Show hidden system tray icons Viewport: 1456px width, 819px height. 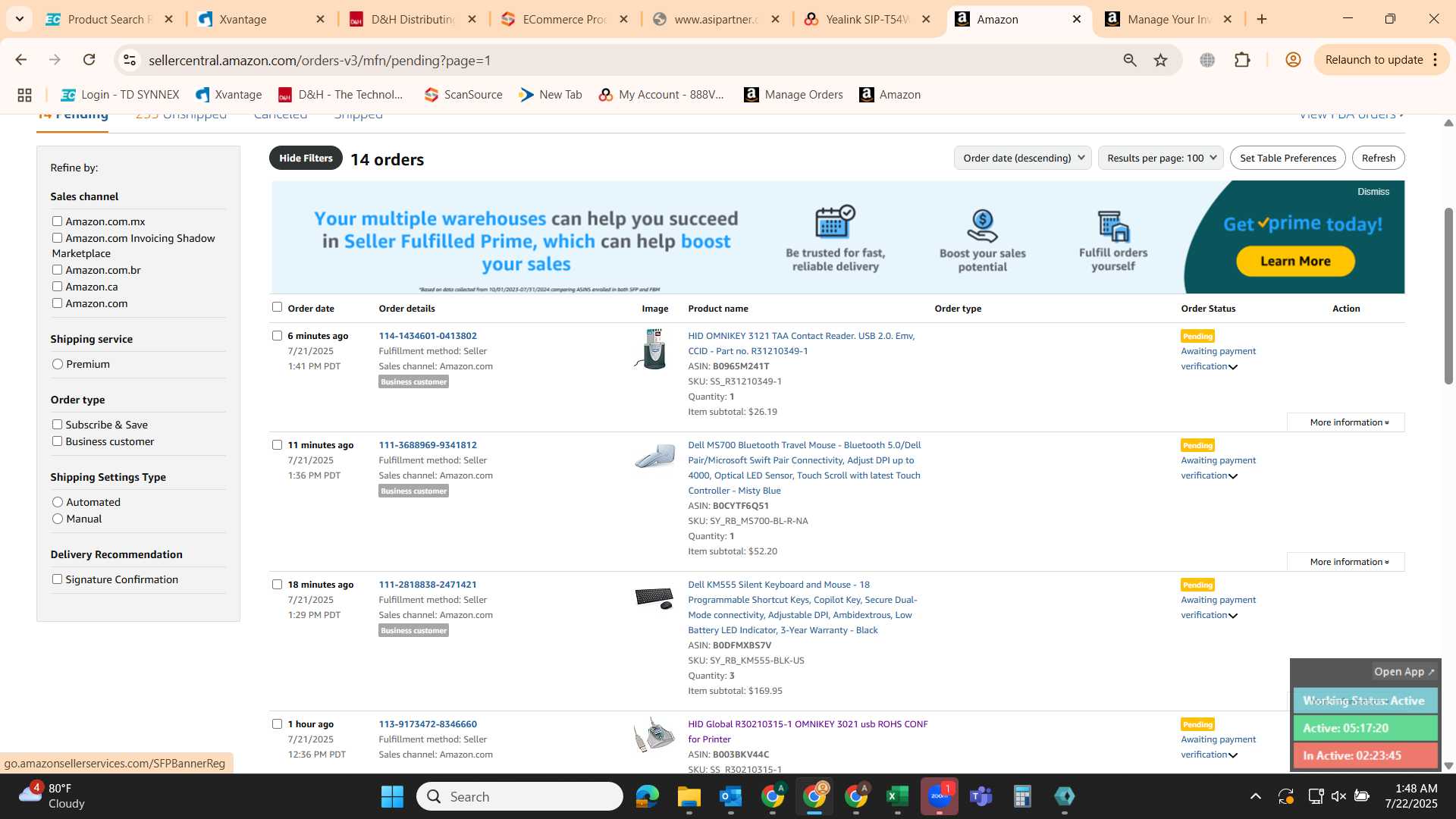point(1256,796)
